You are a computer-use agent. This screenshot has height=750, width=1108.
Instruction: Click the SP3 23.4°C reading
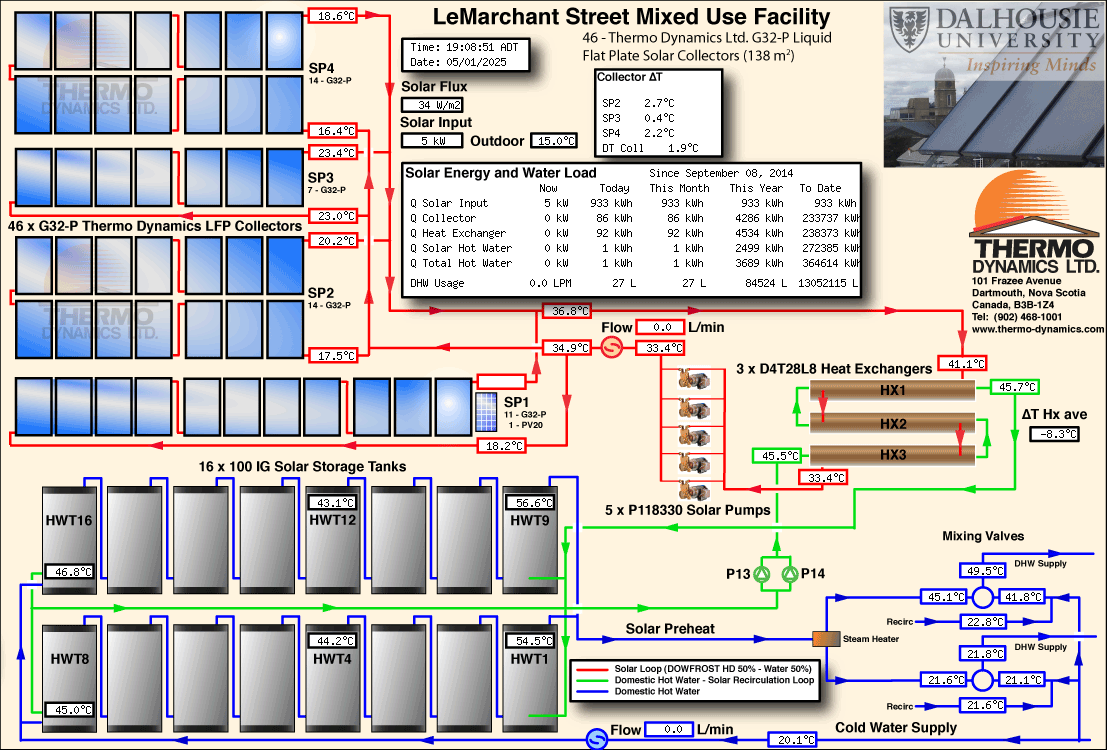333,153
